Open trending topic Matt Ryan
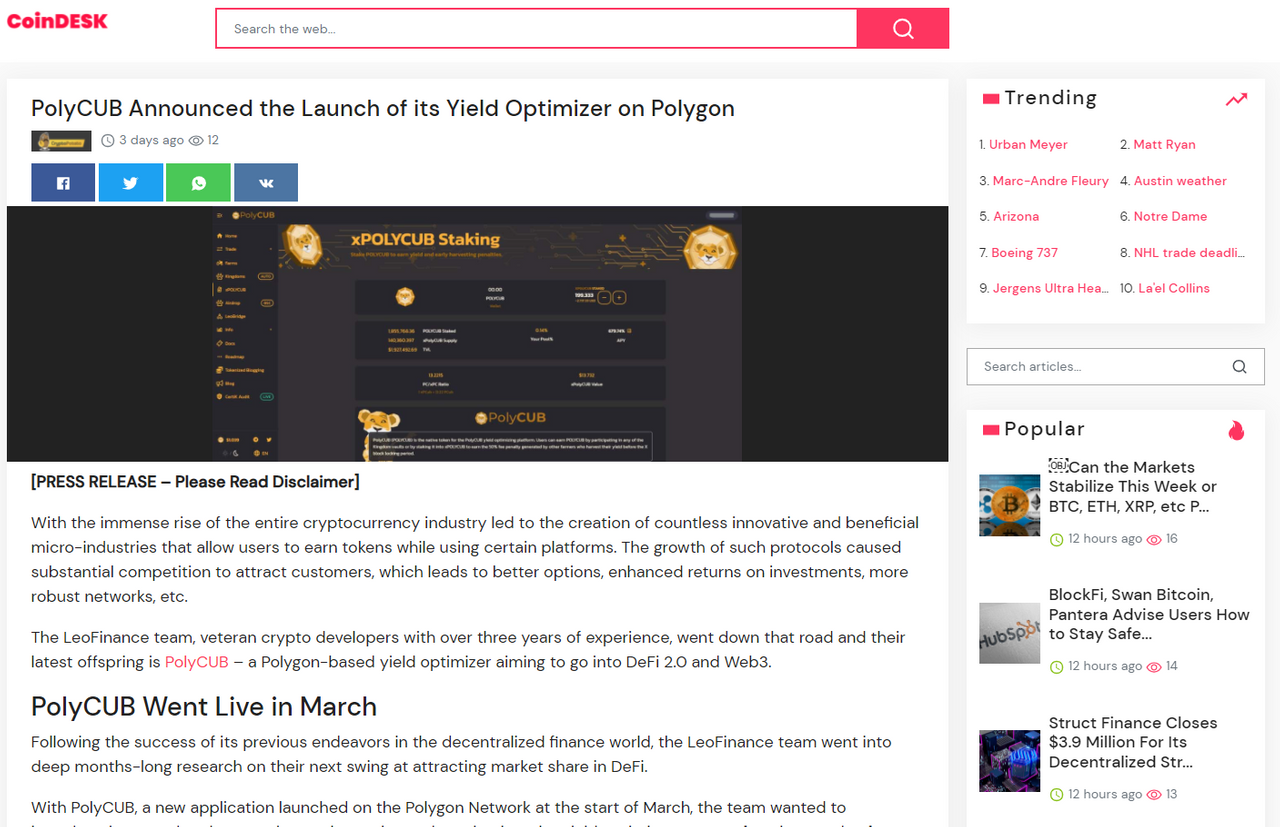 click(x=1164, y=145)
